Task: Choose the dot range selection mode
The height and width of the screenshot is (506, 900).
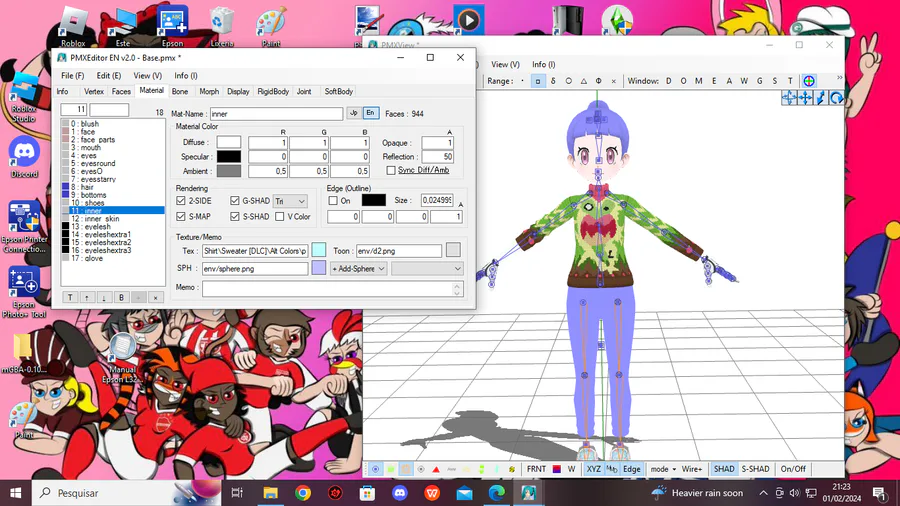Action: coord(522,81)
